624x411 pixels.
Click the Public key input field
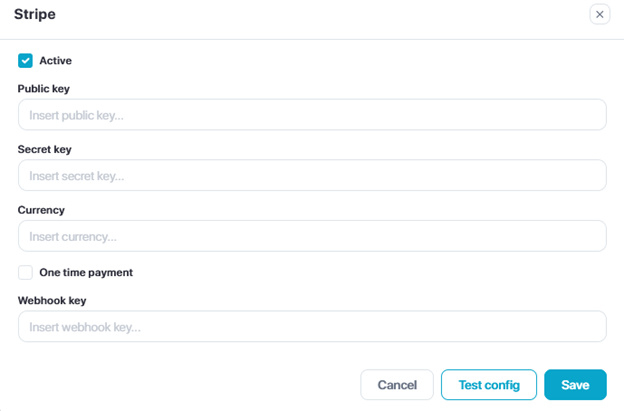click(x=312, y=115)
